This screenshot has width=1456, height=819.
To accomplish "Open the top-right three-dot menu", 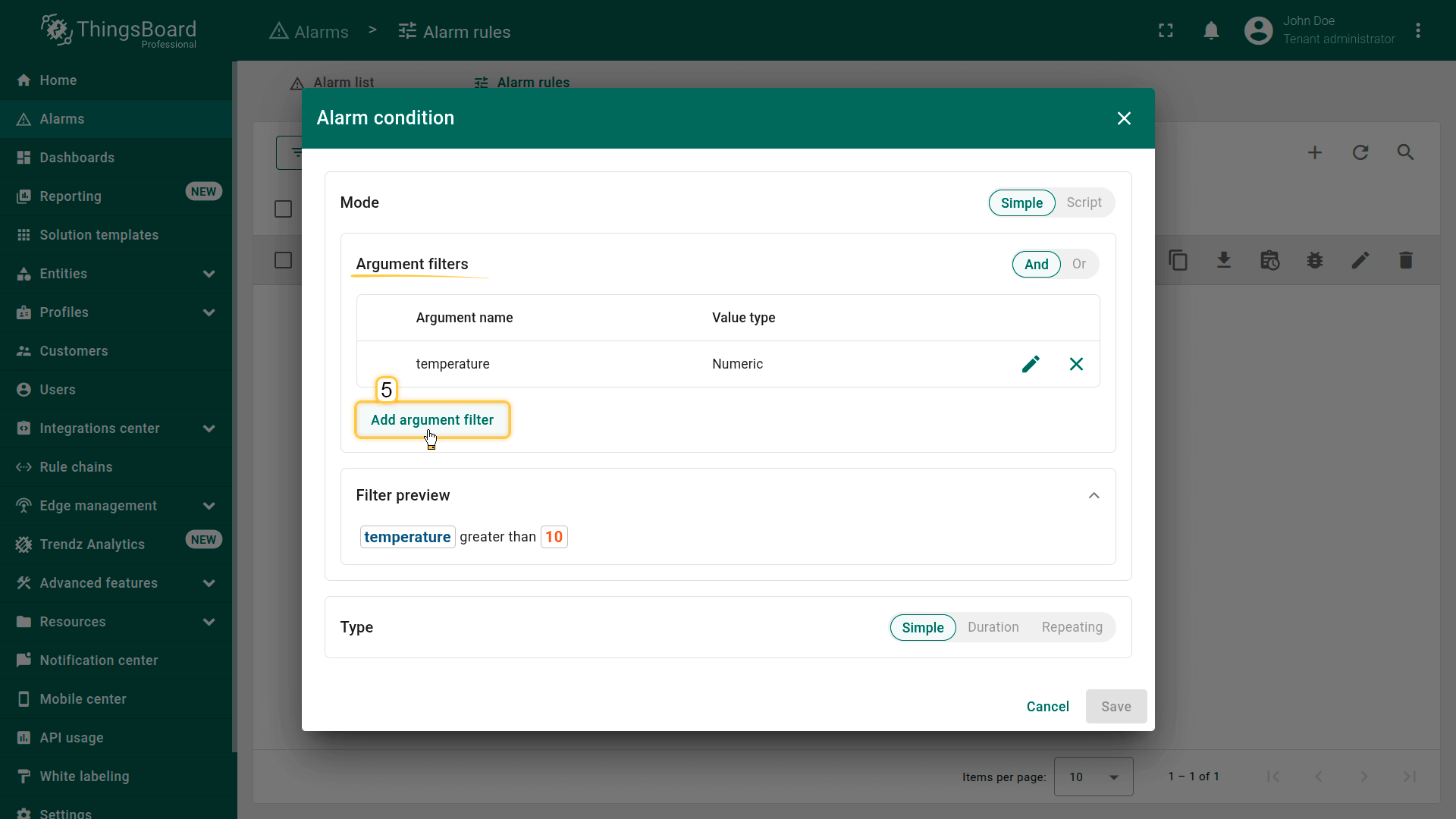I will [x=1417, y=30].
